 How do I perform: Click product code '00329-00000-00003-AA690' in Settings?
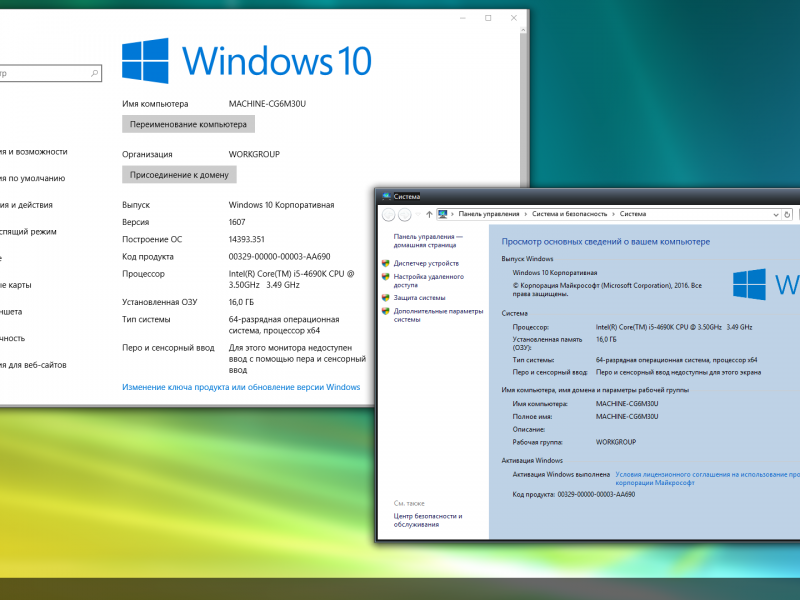(280, 257)
